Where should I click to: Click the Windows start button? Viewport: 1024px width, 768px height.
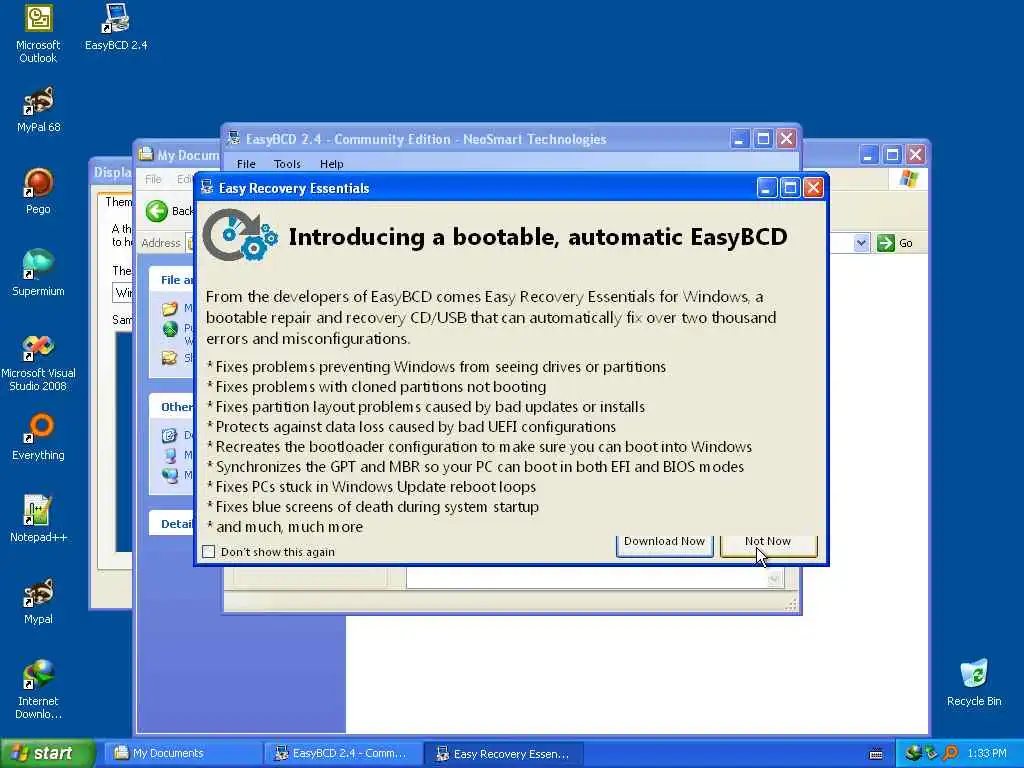[48, 754]
